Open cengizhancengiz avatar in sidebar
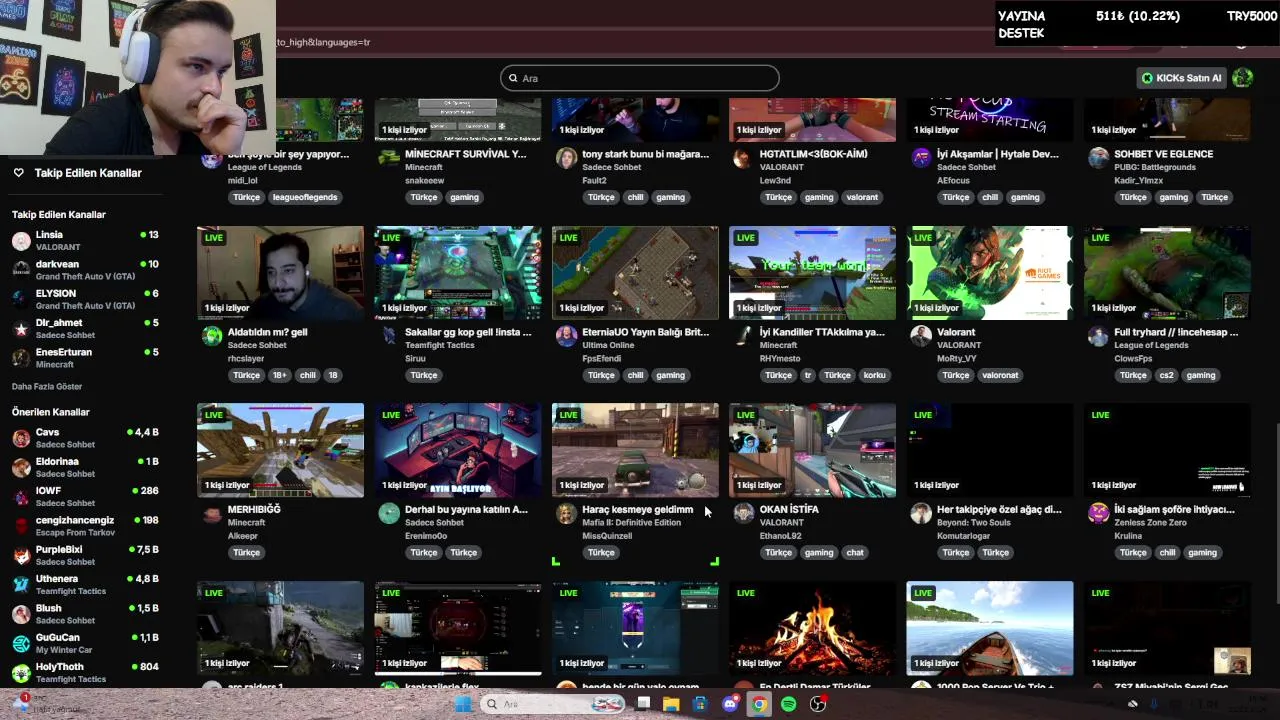Image resolution: width=1280 pixels, height=720 pixels. coord(21,526)
